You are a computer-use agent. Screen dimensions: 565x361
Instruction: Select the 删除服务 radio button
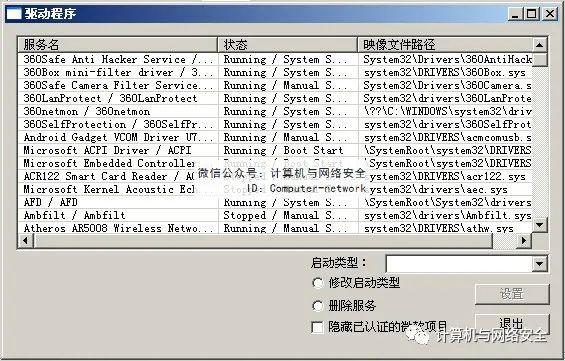[x=317, y=306]
